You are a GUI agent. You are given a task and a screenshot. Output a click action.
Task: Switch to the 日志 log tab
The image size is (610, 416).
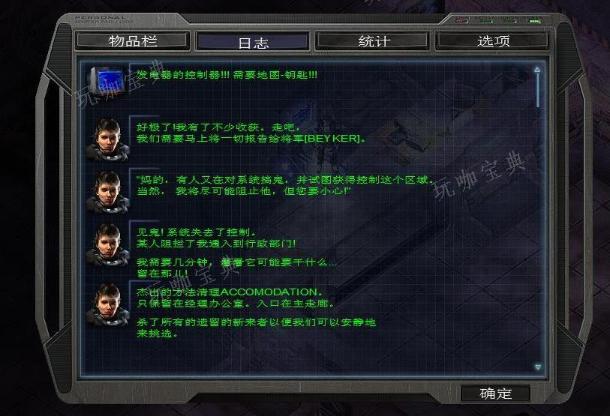tap(253, 41)
